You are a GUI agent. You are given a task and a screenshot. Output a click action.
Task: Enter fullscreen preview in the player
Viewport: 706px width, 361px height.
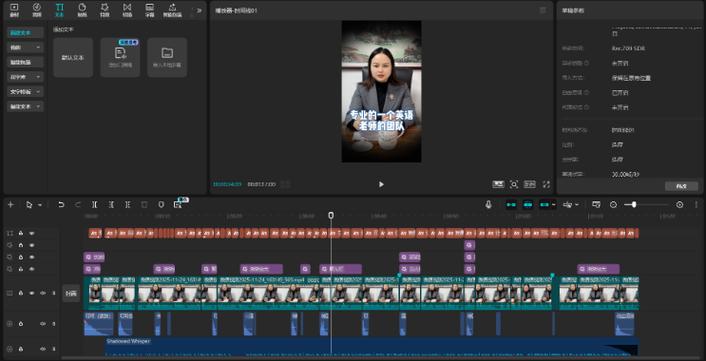click(x=546, y=184)
